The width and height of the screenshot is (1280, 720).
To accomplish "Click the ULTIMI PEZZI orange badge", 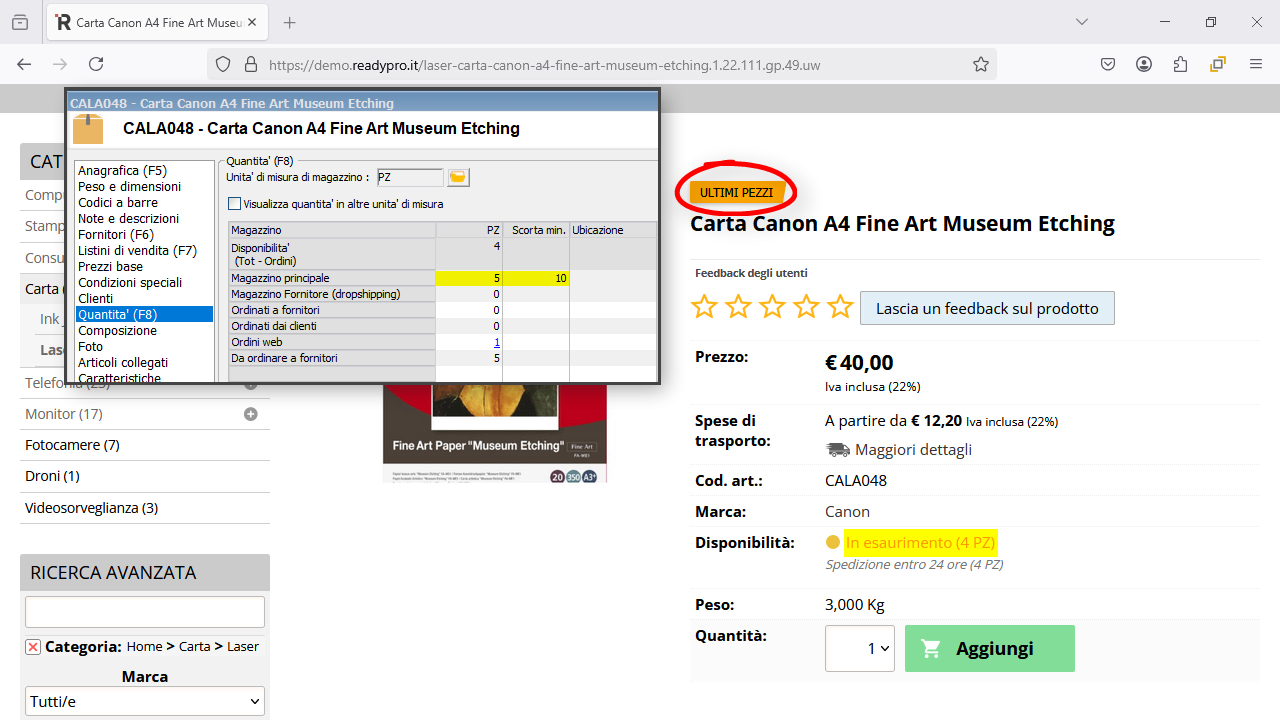I will 736,192.
